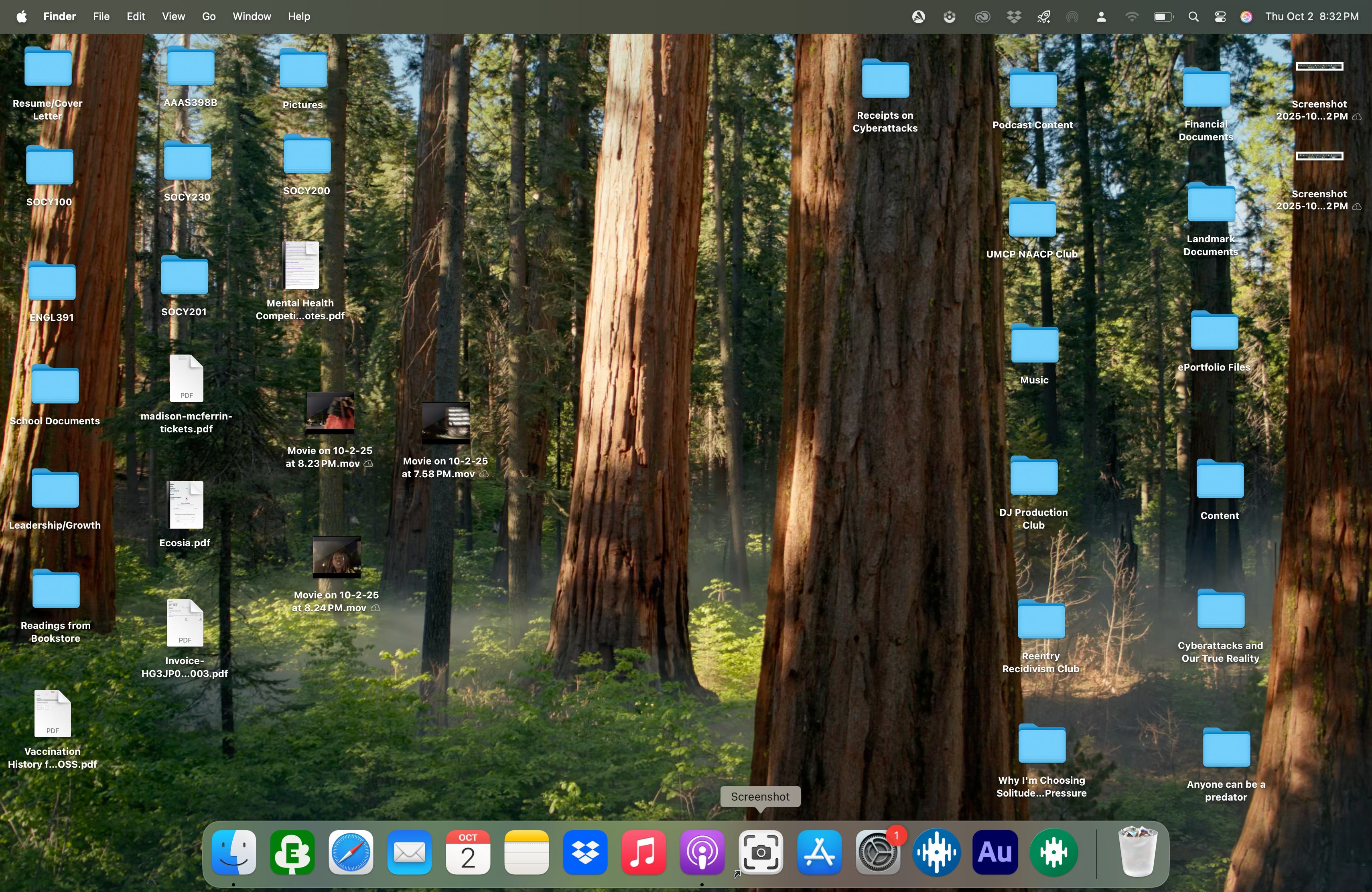Select Movie on 10-2-25 at 8.24 PM thumbnail
Viewport: 1372px width, 892px height.
tap(336, 557)
